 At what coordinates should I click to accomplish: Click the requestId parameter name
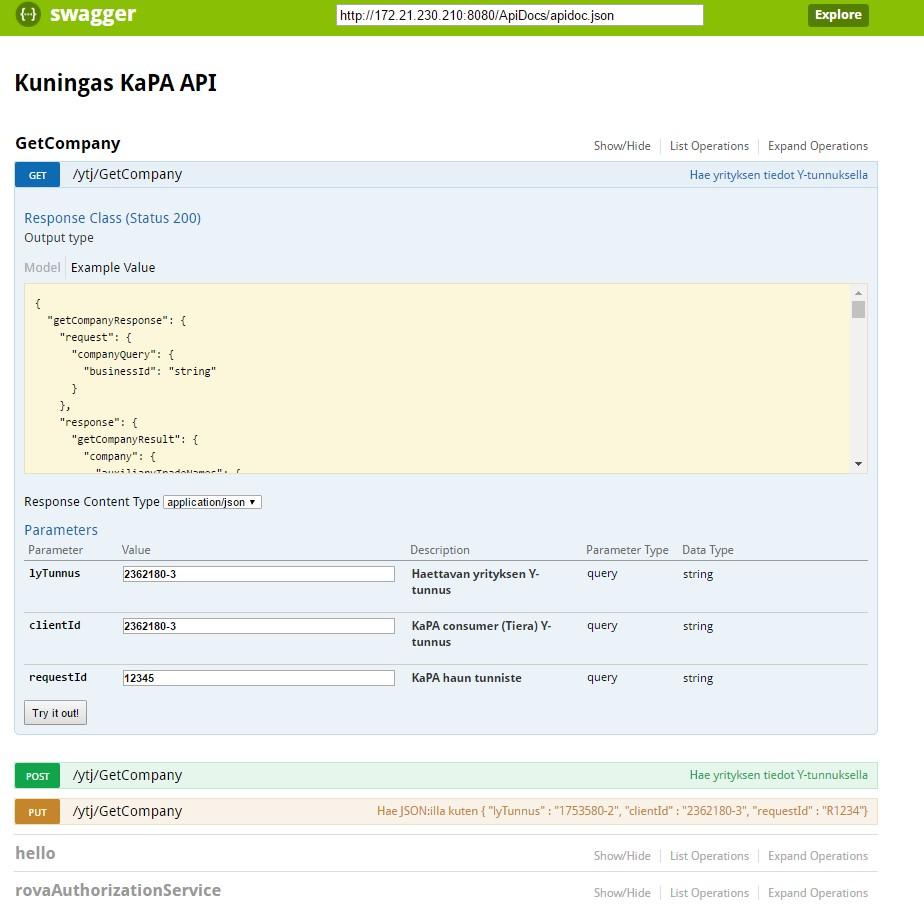[x=58, y=678]
